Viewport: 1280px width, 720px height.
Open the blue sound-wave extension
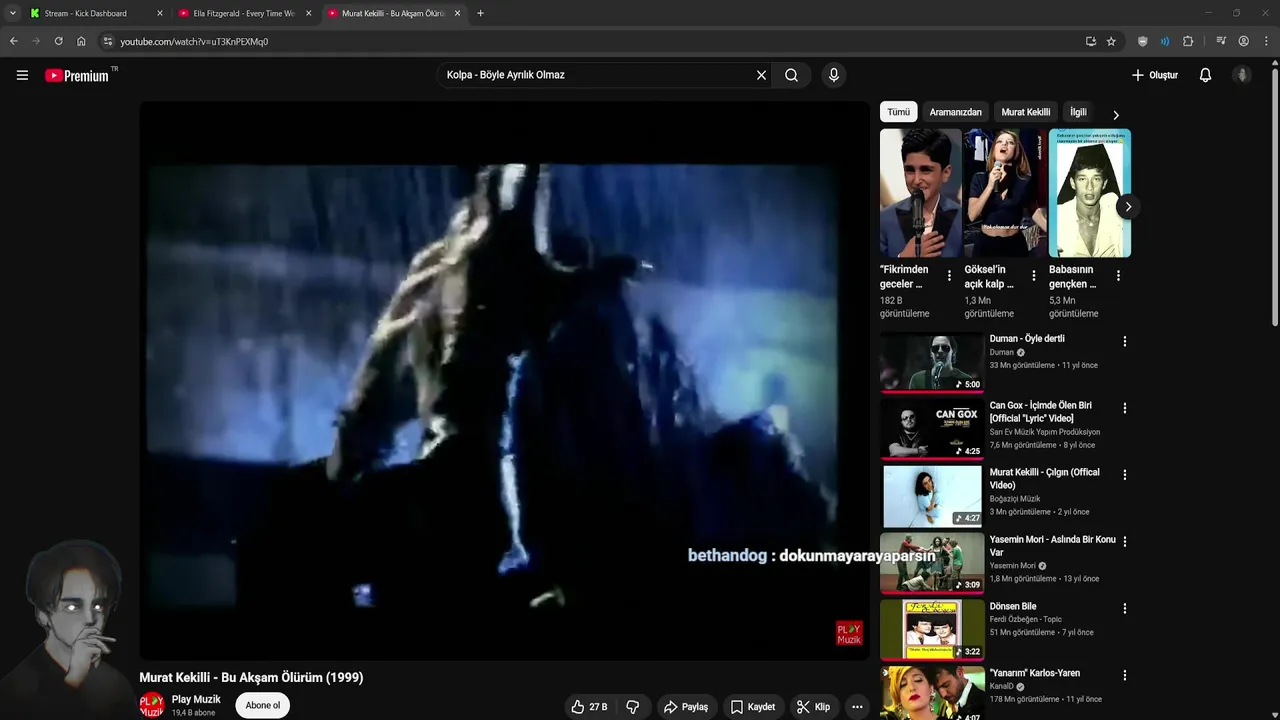click(1165, 41)
